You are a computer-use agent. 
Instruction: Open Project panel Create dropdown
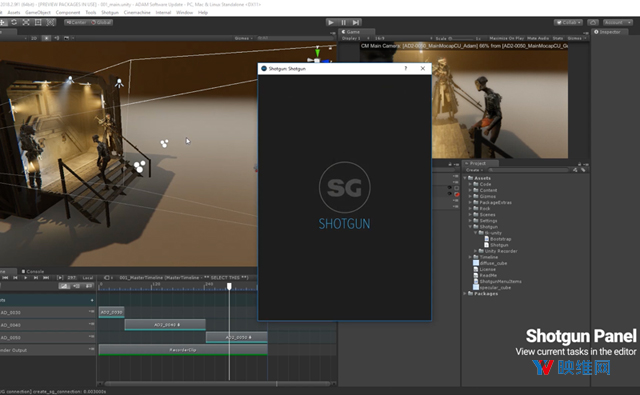click(474, 170)
